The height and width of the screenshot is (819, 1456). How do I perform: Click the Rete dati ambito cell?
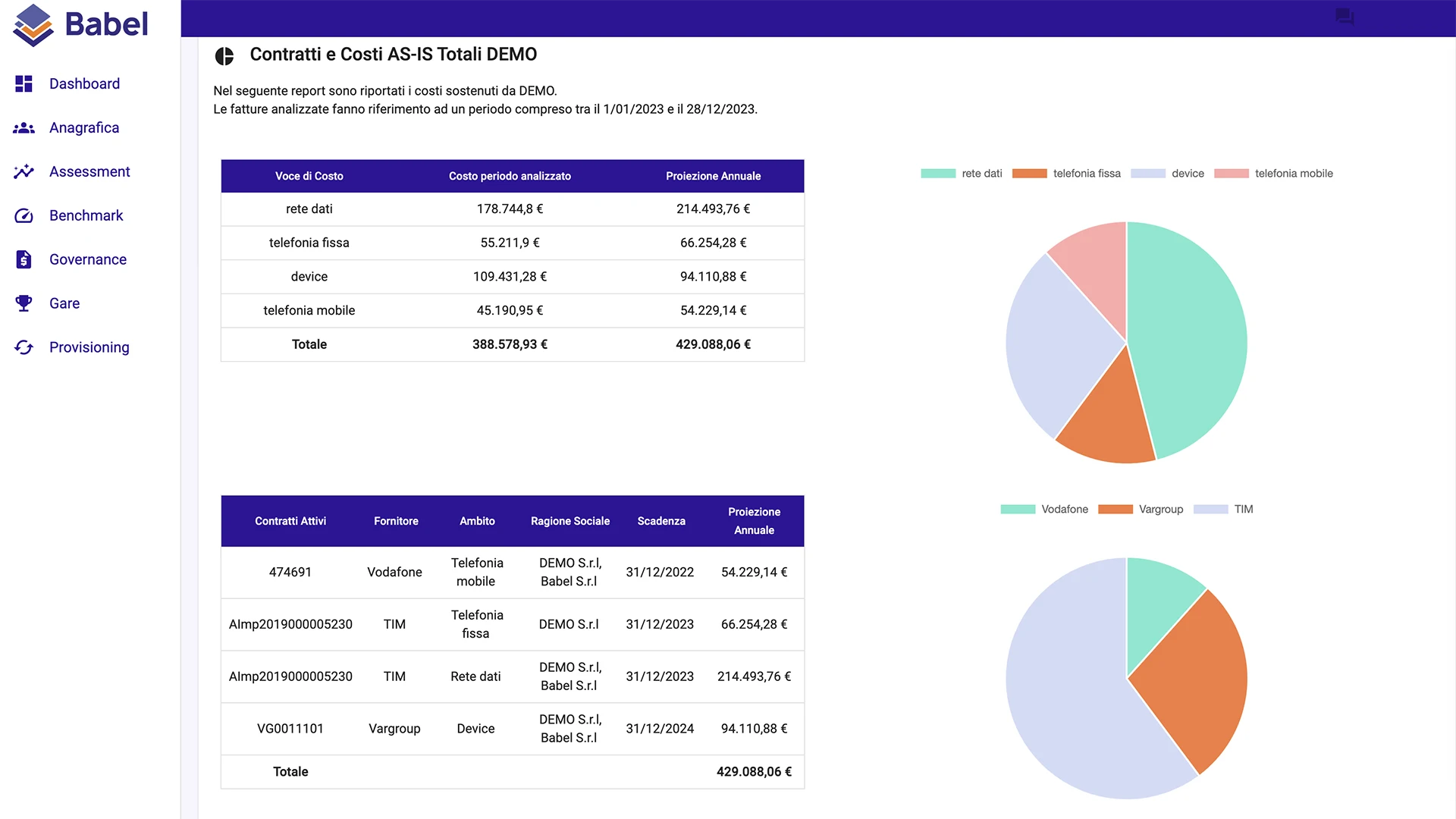[475, 676]
